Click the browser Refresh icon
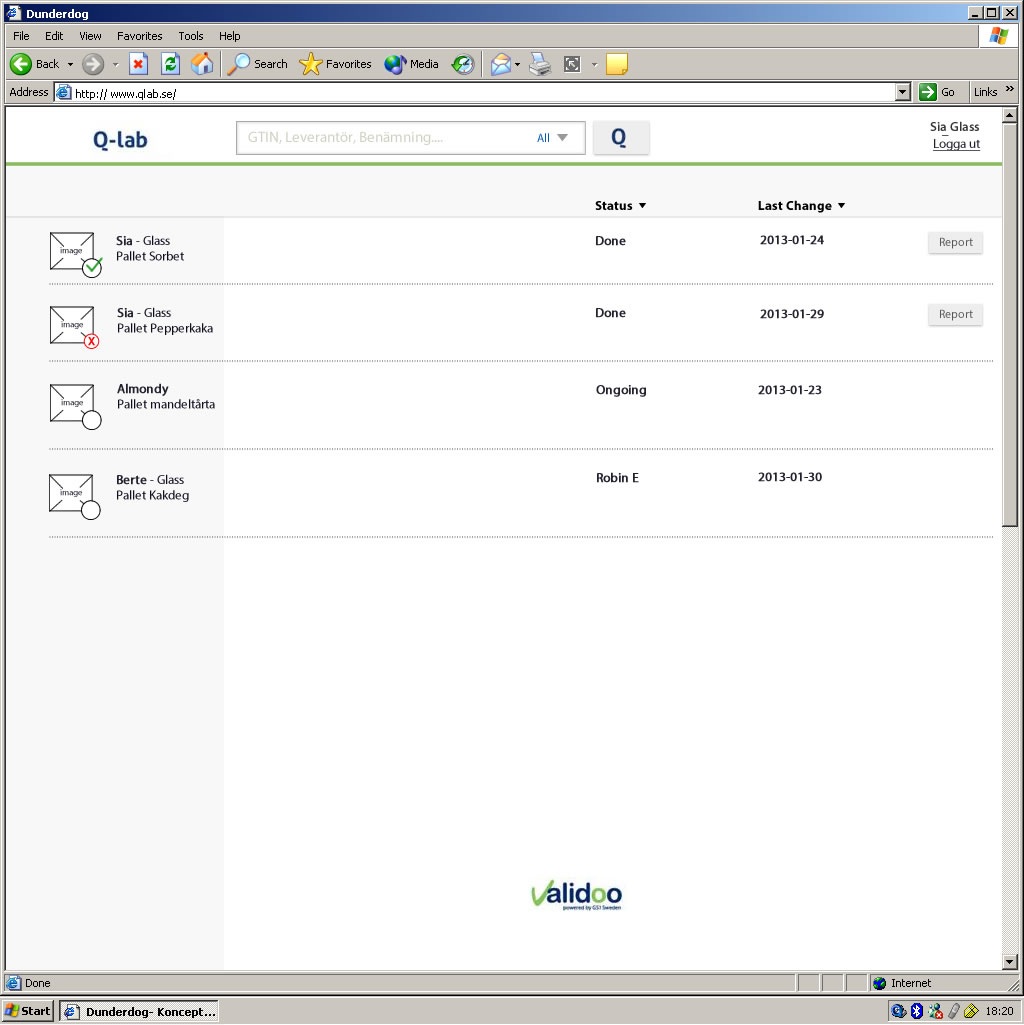Screen dimensions: 1024x1025 (170, 64)
